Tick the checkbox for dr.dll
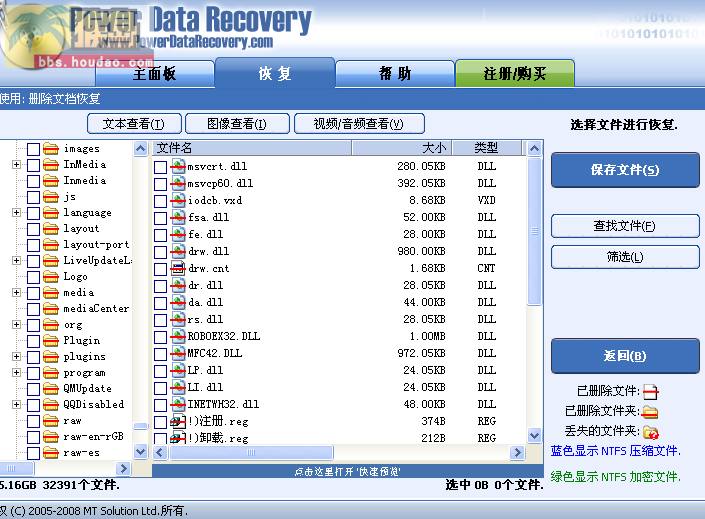 161,286
